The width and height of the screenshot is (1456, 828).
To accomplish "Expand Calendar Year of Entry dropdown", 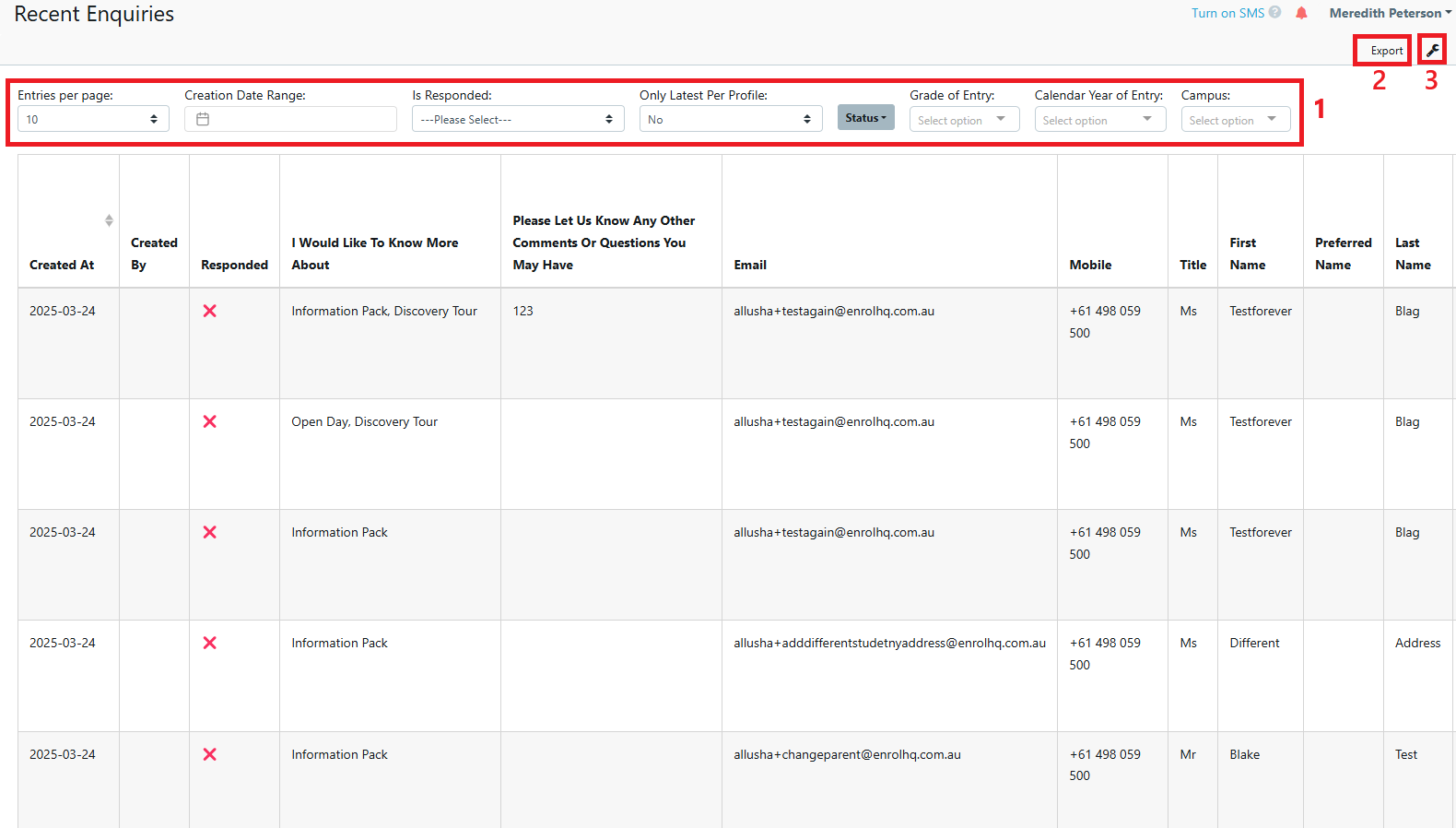I will pyautogui.click(x=1099, y=120).
